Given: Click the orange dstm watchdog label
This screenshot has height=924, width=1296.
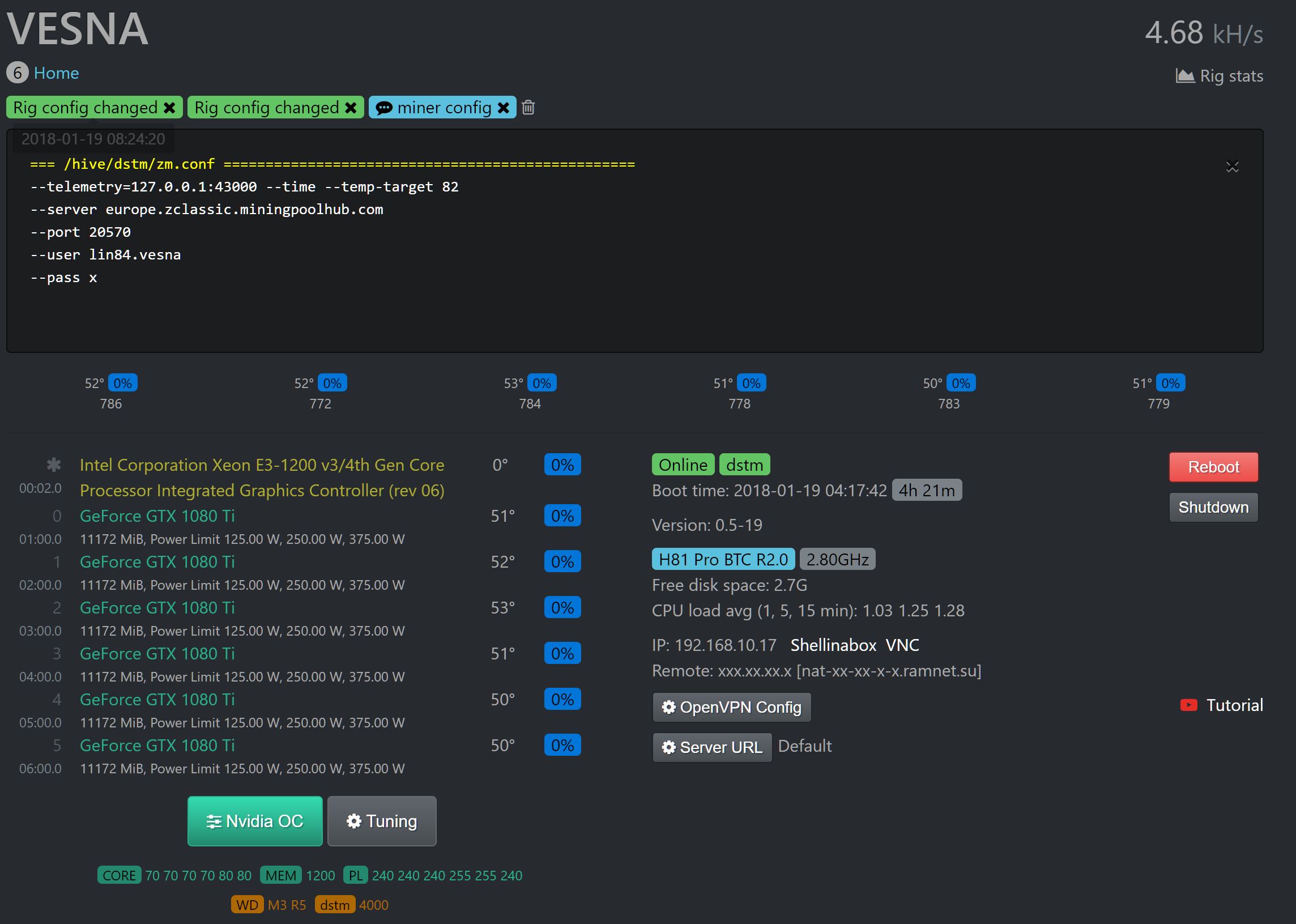Looking at the screenshot, I should point(335,905).
